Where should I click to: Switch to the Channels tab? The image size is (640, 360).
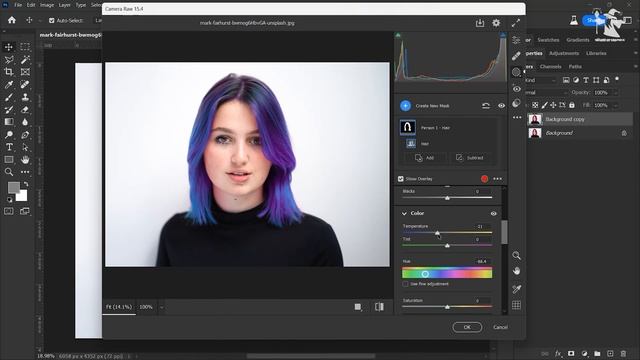550,67
